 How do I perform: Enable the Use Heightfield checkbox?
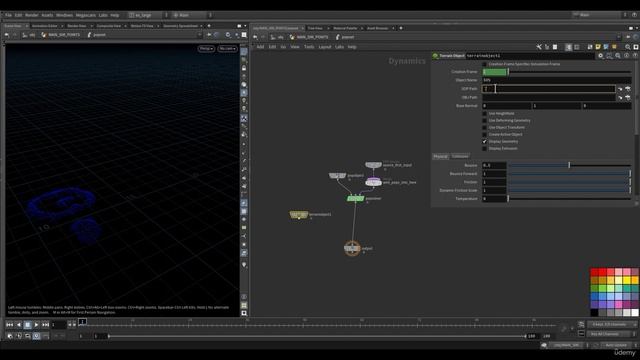[x=484, y=113]
